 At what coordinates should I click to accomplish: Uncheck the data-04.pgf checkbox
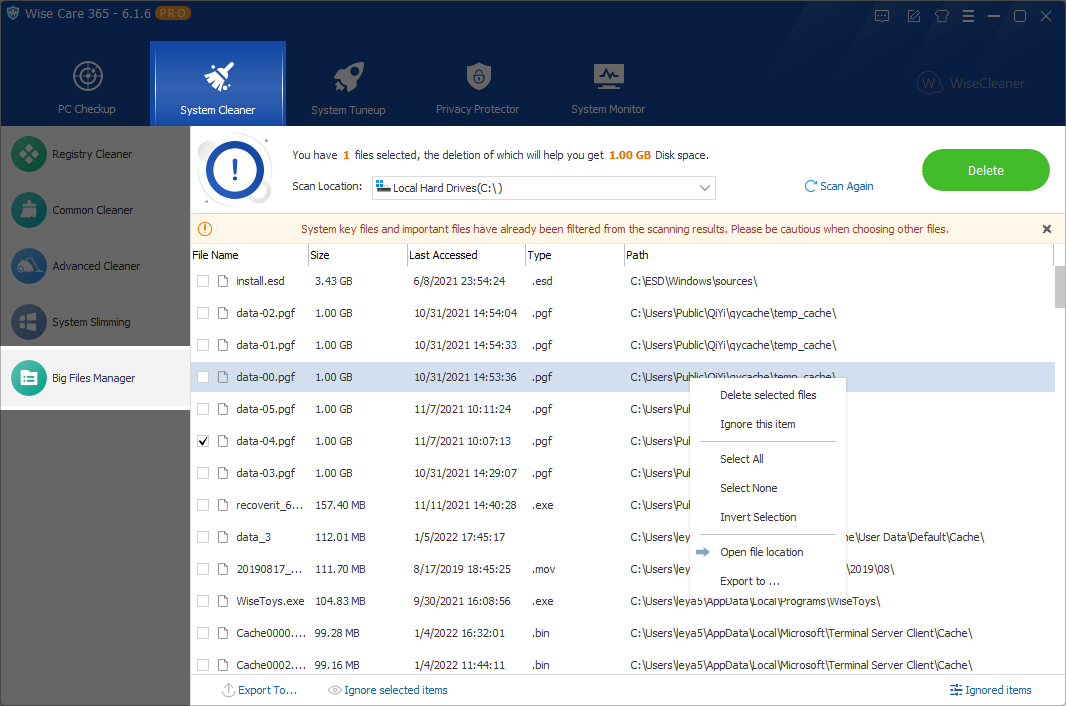pyautogui.click(x=203, y=441)
